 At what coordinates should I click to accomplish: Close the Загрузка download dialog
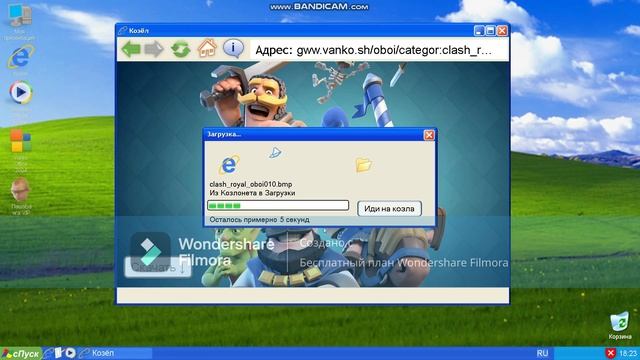429,135
